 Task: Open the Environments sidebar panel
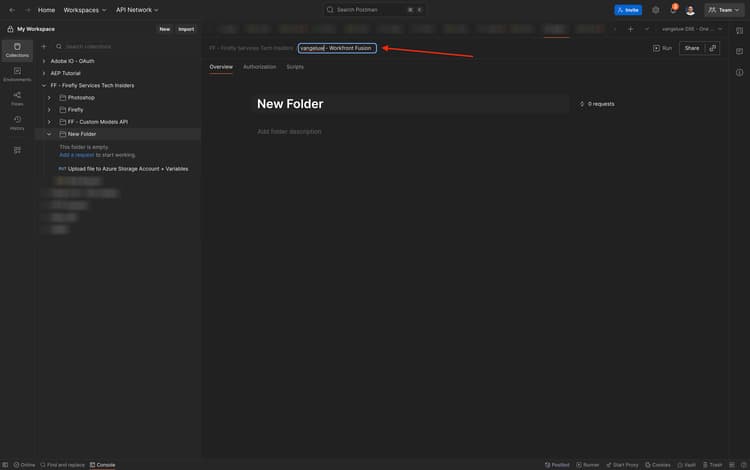[17, 74]
